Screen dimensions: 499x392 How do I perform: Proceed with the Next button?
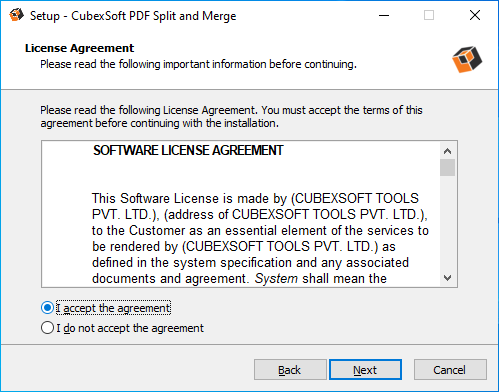[x=365, y=370]
